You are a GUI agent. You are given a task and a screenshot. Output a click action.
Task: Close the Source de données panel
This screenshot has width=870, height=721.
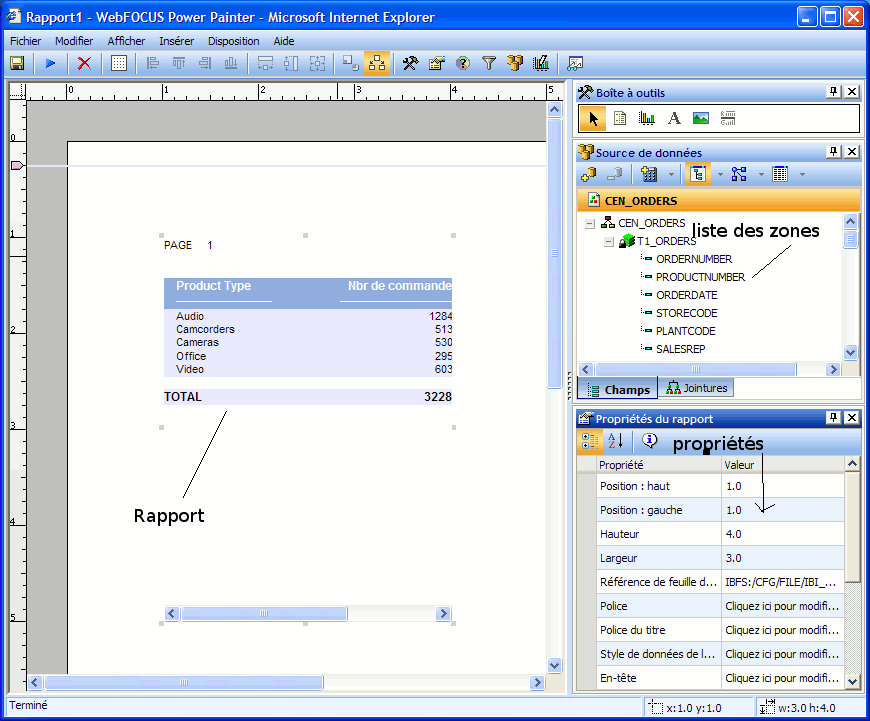(x=852, y=152)
